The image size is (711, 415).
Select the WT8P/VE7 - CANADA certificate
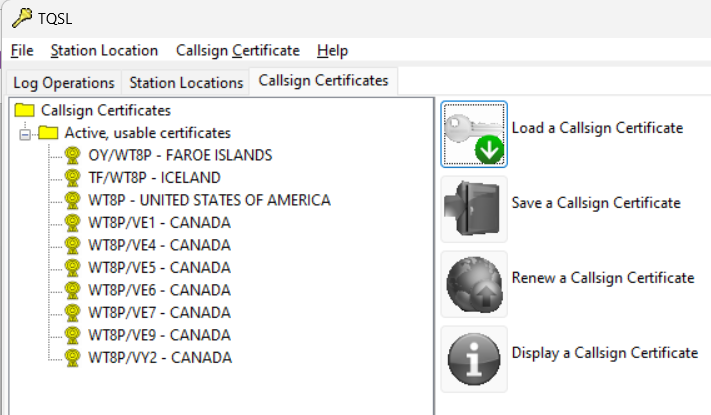[x=159, y=312]
